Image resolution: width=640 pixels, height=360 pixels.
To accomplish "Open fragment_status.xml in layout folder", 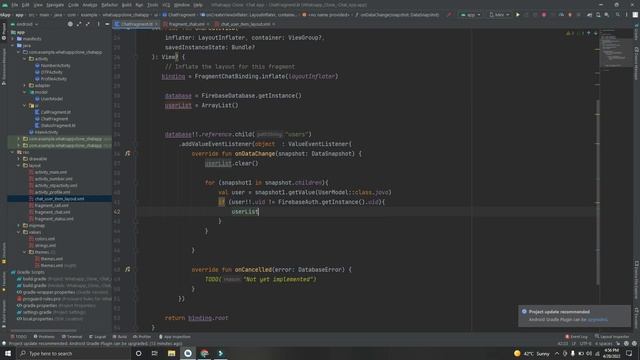I will 54,219.
